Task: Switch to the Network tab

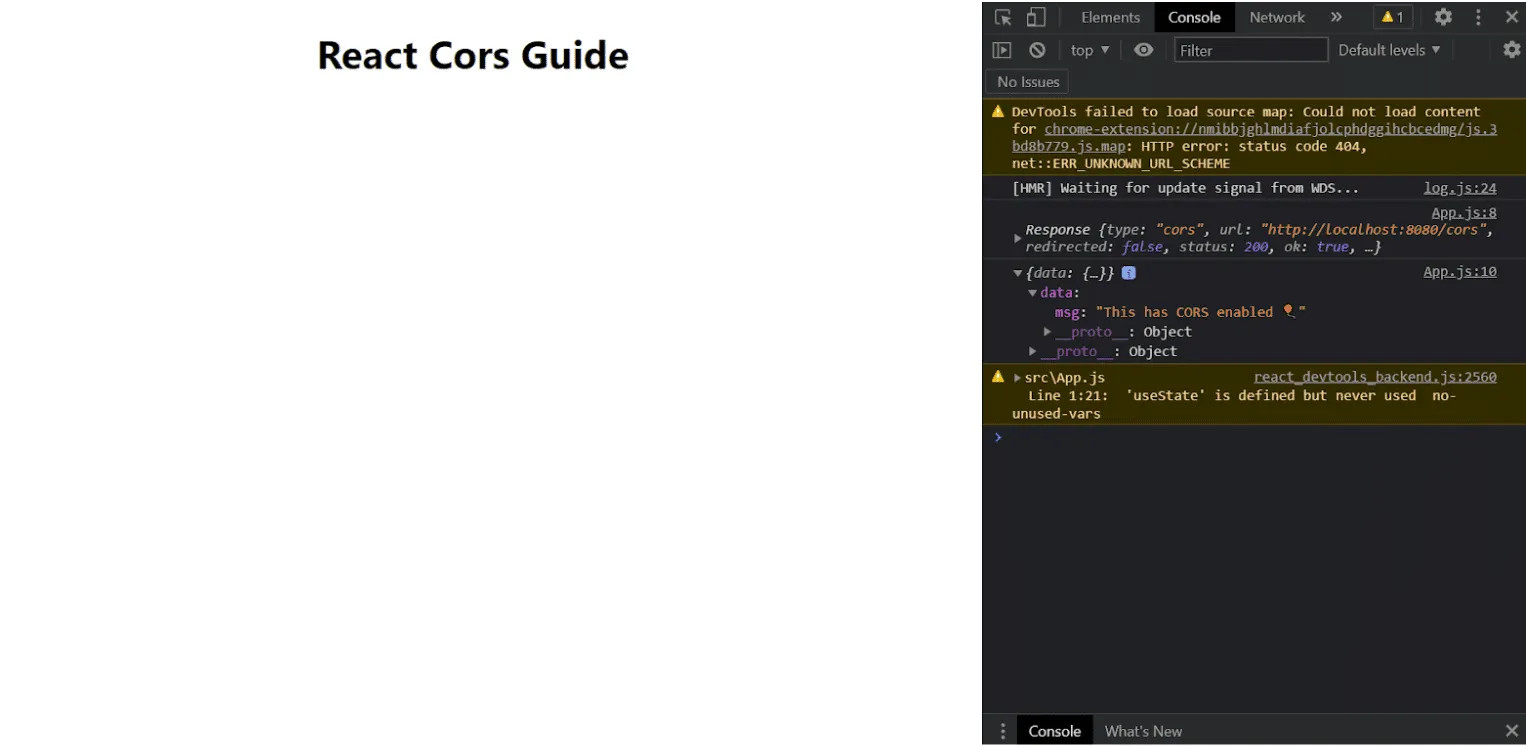Action: pos(1277,17)
